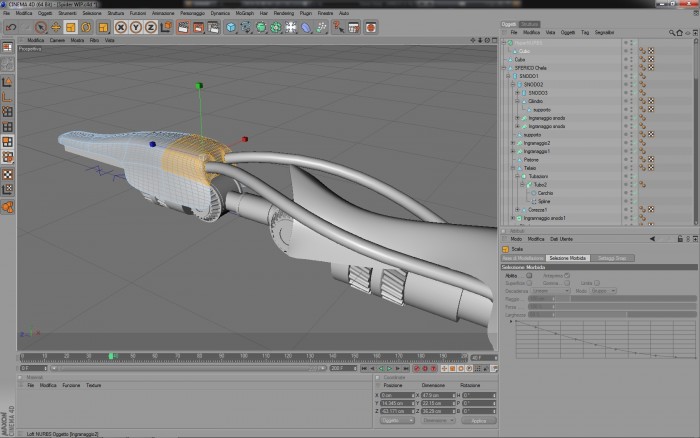Switch to polygon mode in left sidebar
Viewport: 700px width, 438px height.
point(8,142)
